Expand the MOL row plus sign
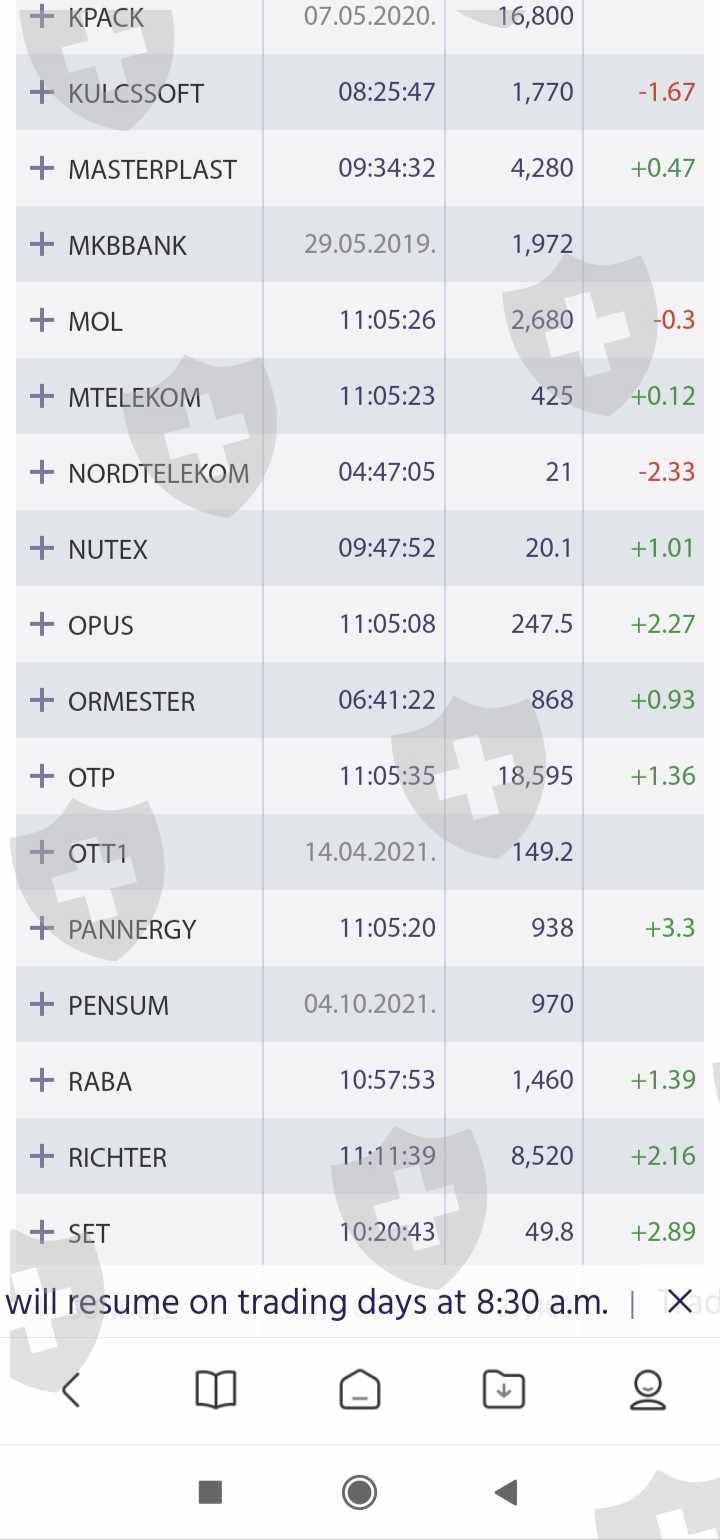720x1540 pixels. pyautogui.click(x=42, y=320)
